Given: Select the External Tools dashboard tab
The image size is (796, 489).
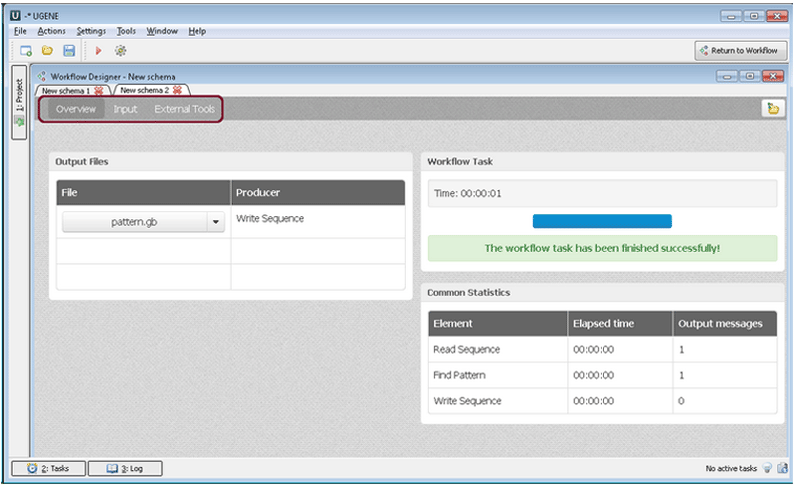Looking at the screenshot, I should pyautogui.click(x=184, y=109).
